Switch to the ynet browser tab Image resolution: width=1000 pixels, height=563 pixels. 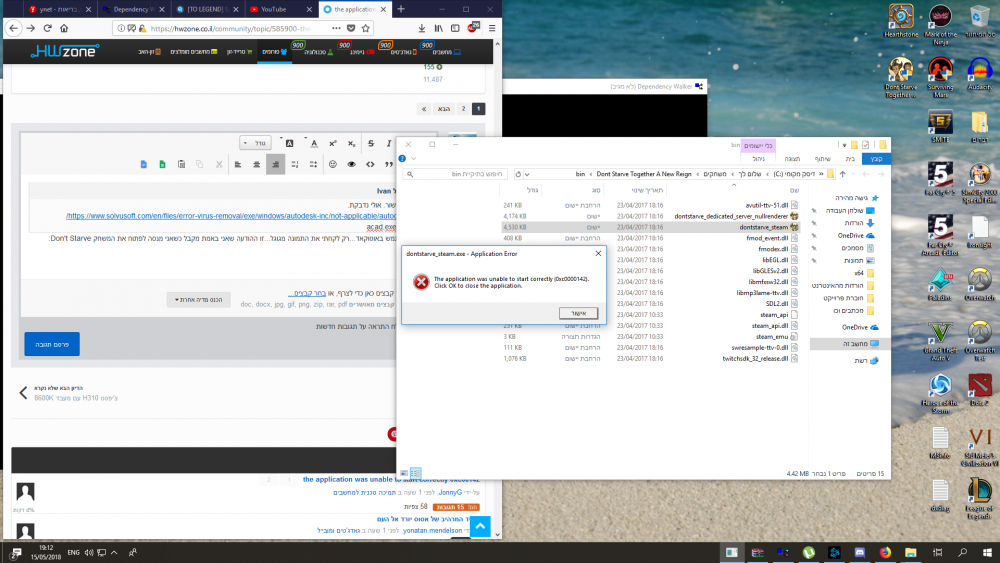tap(60, 9)
